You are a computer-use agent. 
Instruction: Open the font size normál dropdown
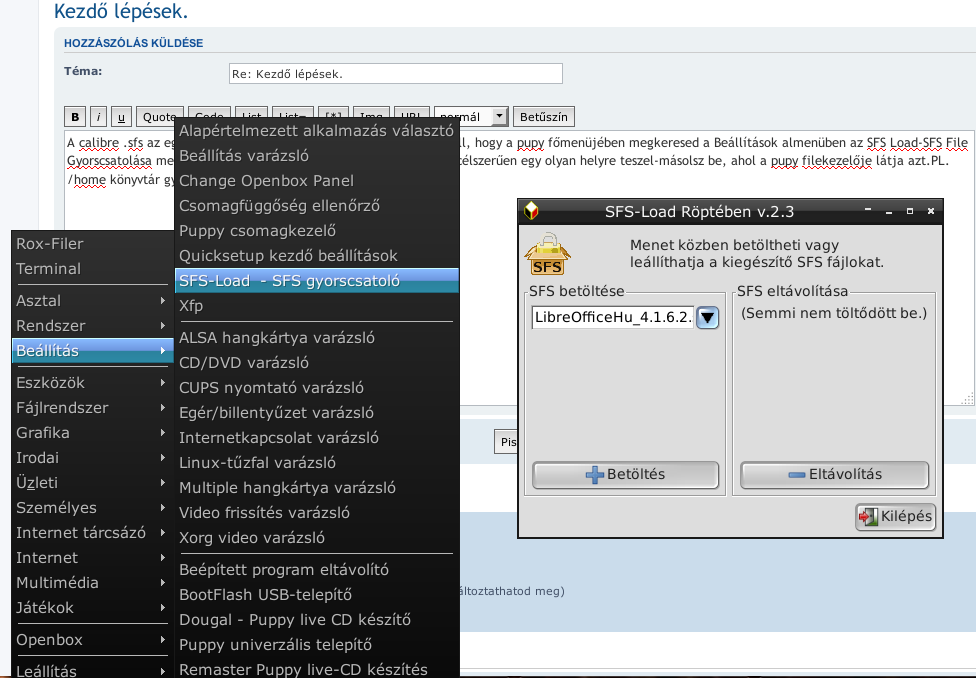point(472,116)
